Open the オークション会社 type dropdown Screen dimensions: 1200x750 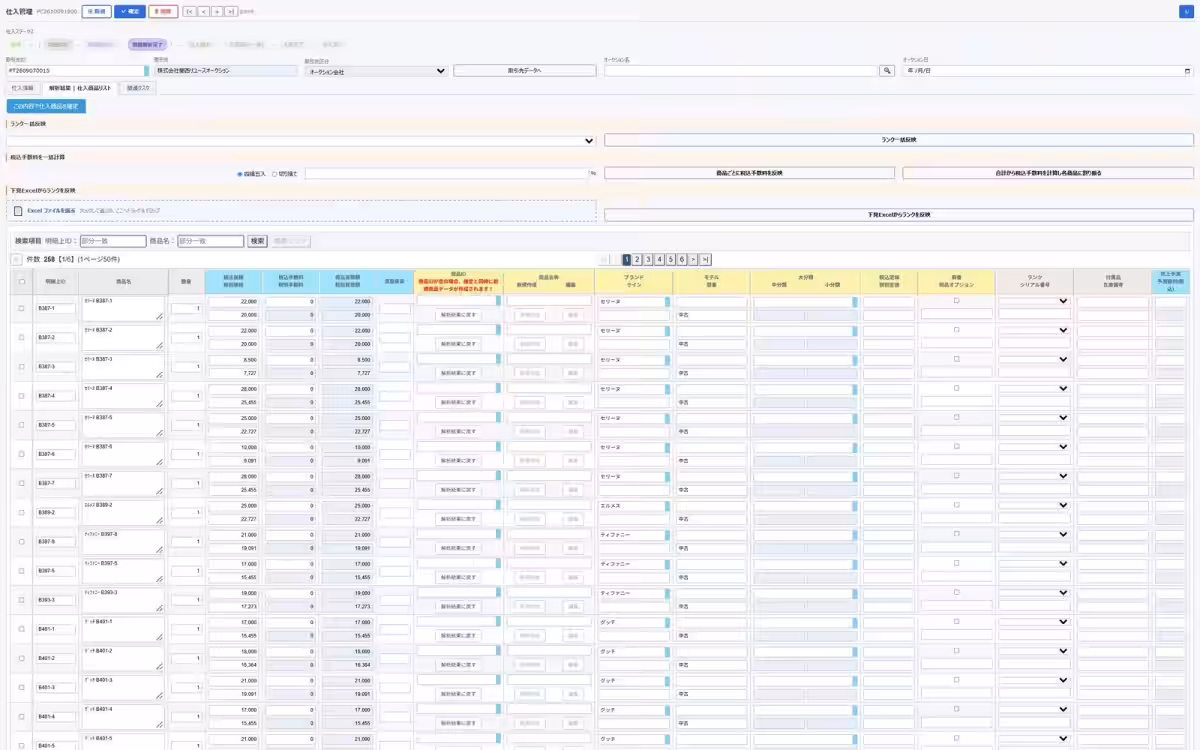point(376,71)
